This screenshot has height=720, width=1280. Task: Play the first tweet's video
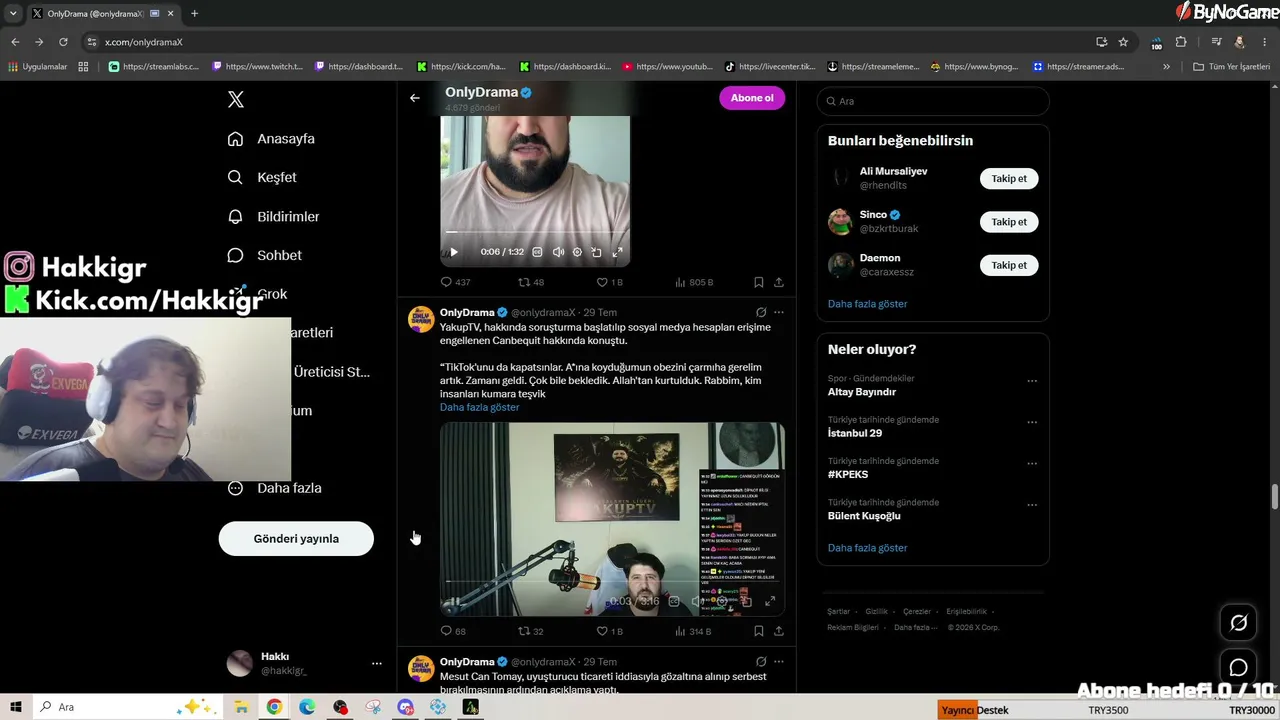[x=454, y=252]
